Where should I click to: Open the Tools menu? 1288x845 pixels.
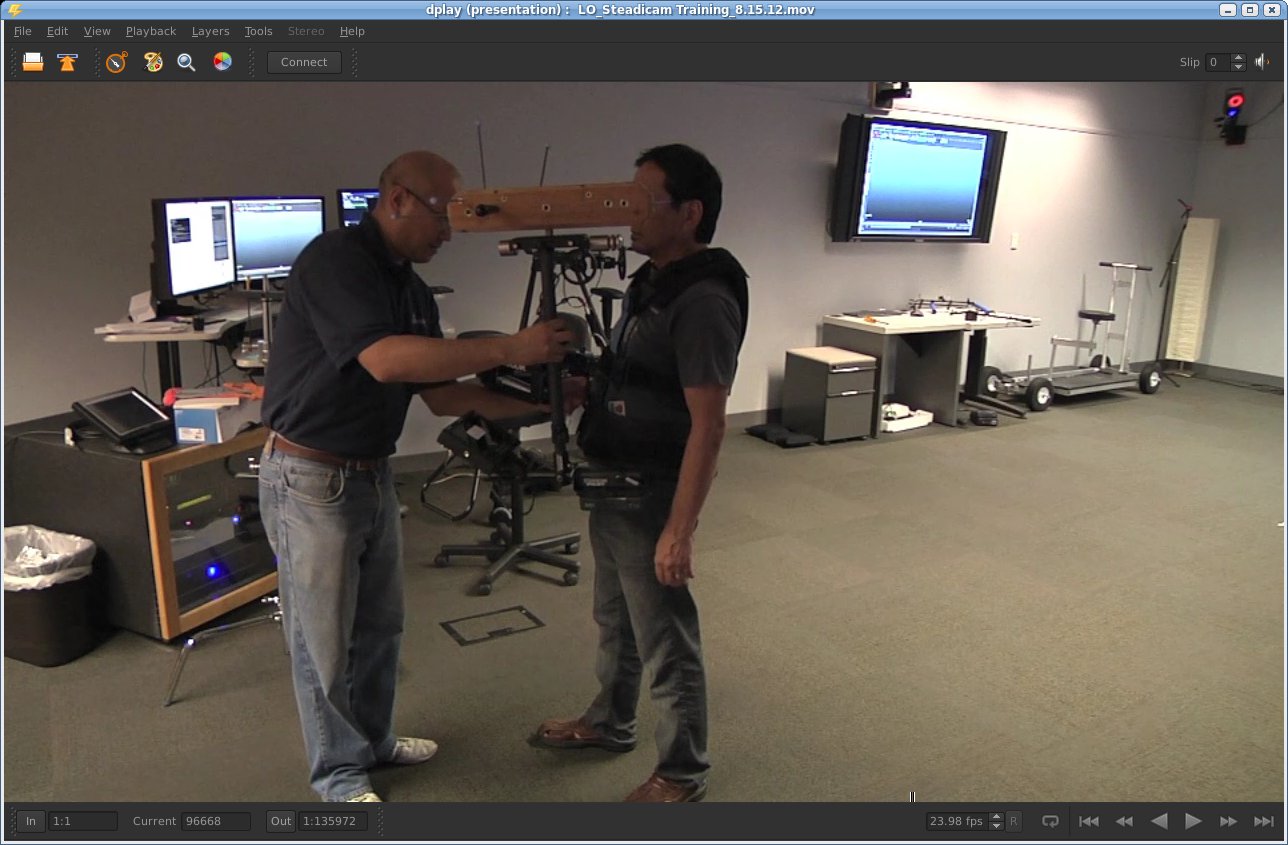click(258, 31)
